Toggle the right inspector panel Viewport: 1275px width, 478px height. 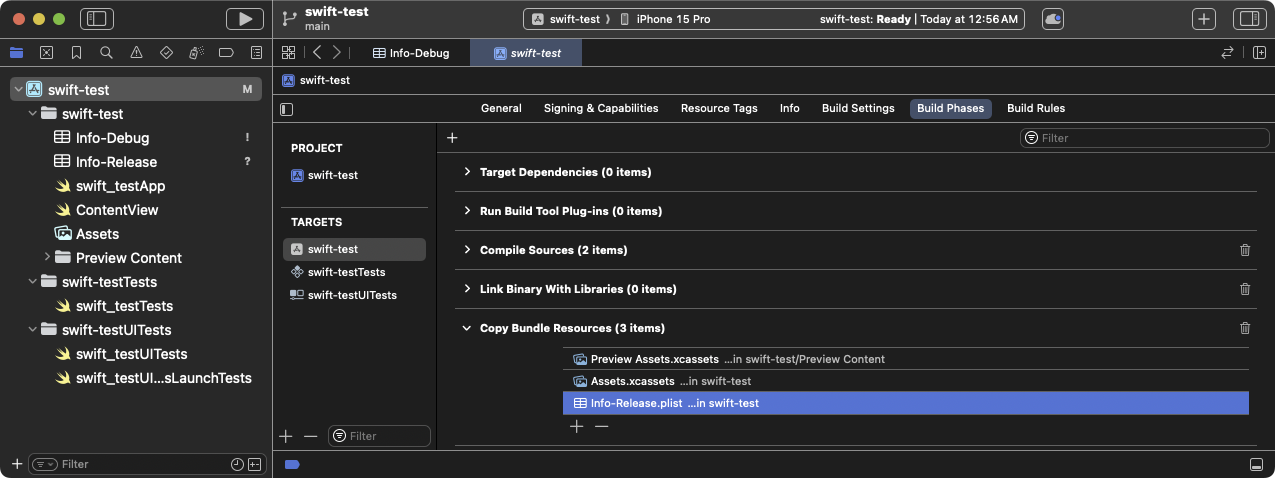pyautogui.click(x=1248, y=19)
